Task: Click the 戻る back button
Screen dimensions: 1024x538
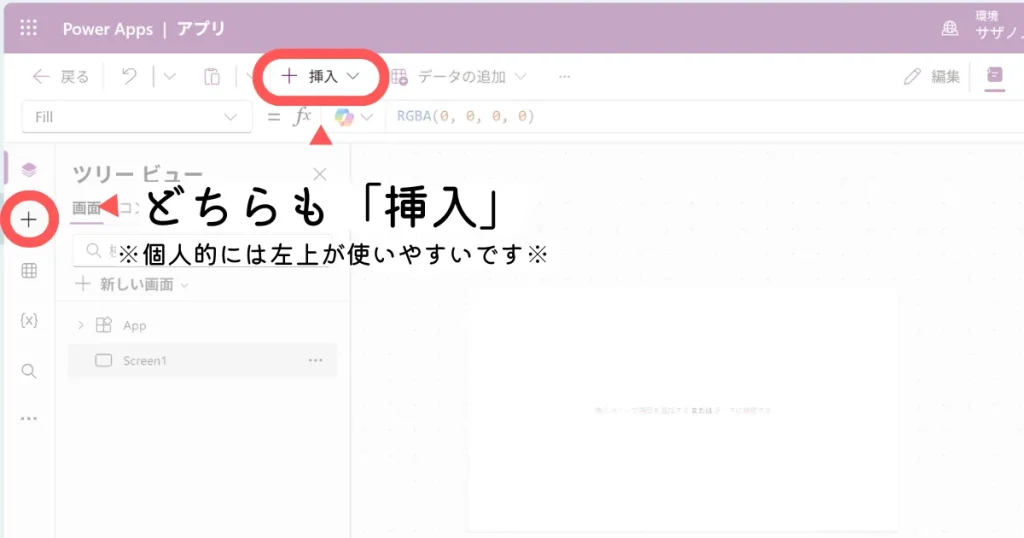Action: [61, 76]
